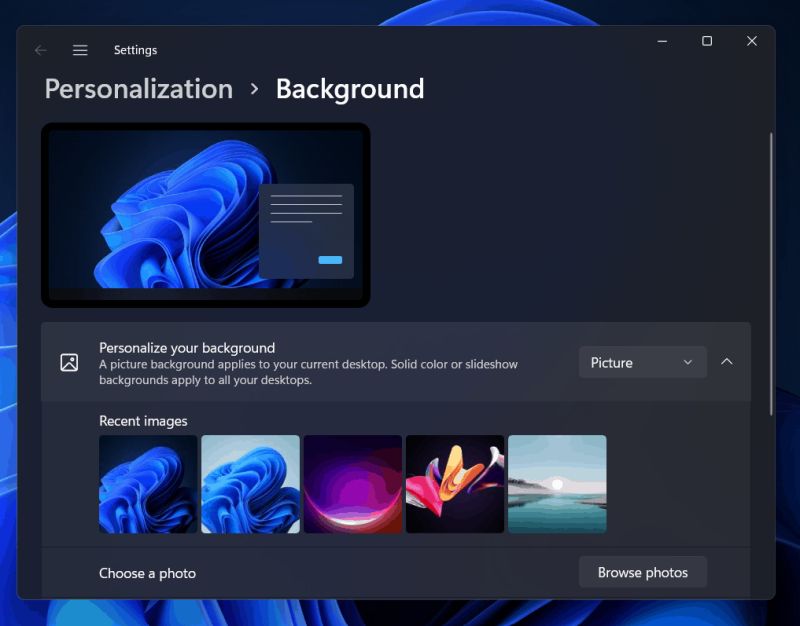Click Browse photos to choose a photo

tap(642, 572)
